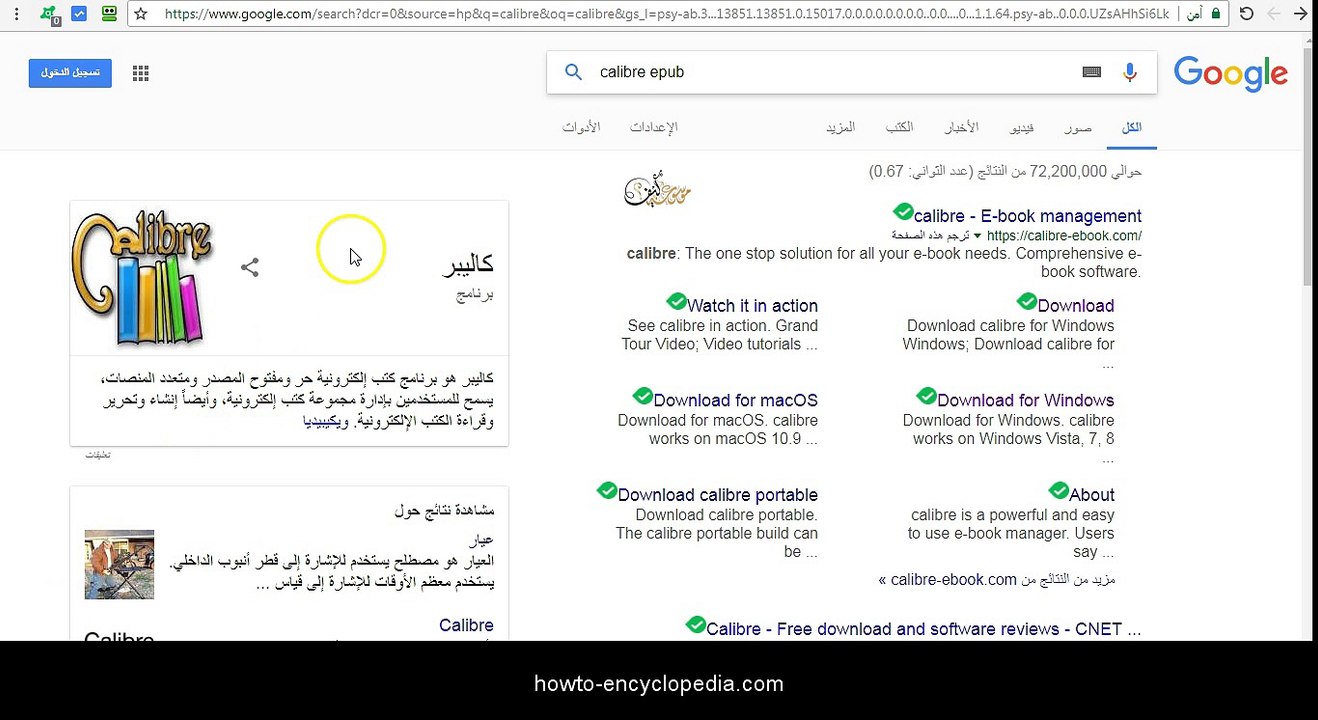Click the green check beside CNET result
1318x720 pixels.
pos(696,625)
